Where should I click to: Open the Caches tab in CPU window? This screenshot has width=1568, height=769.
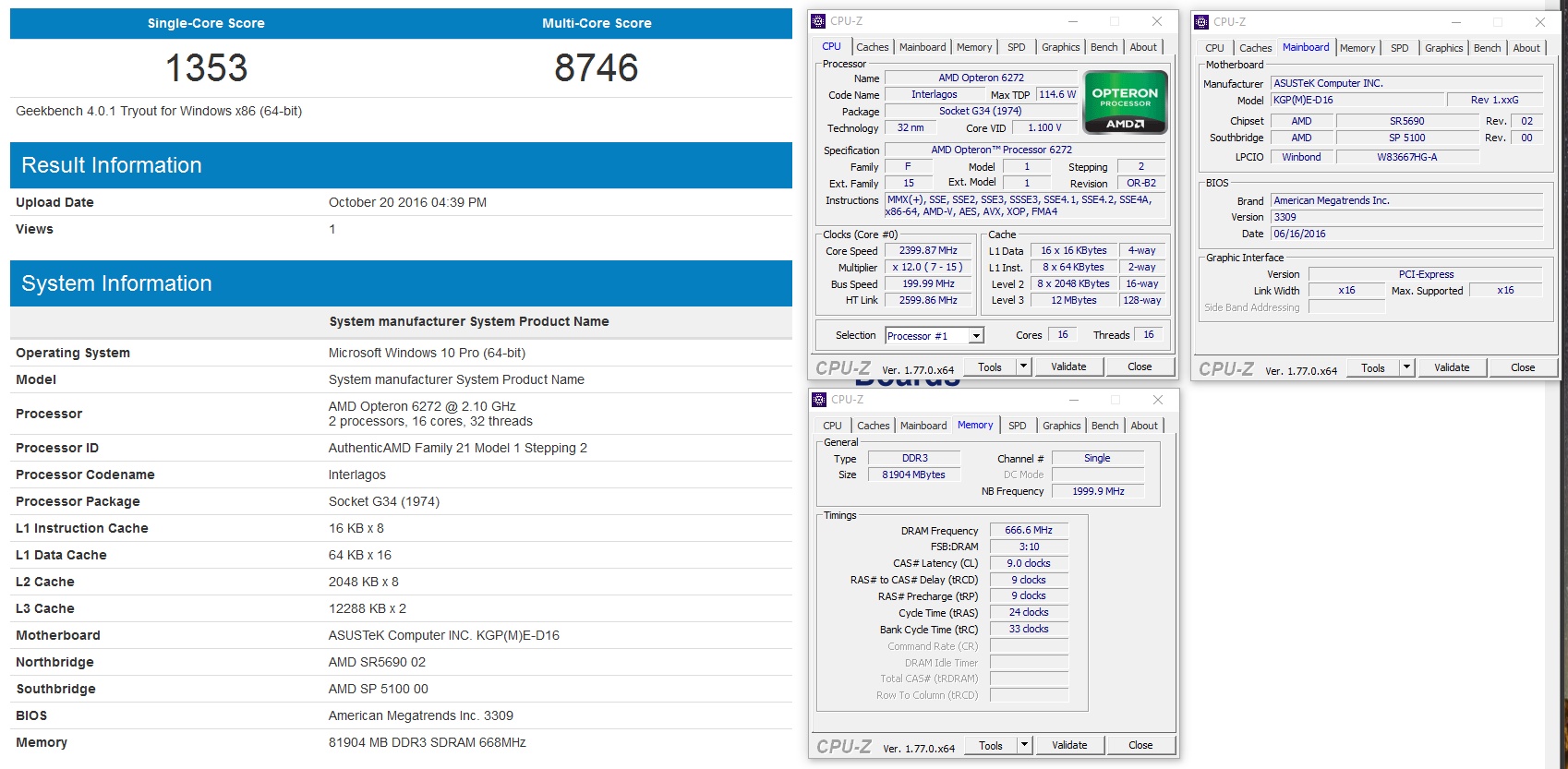872,47
